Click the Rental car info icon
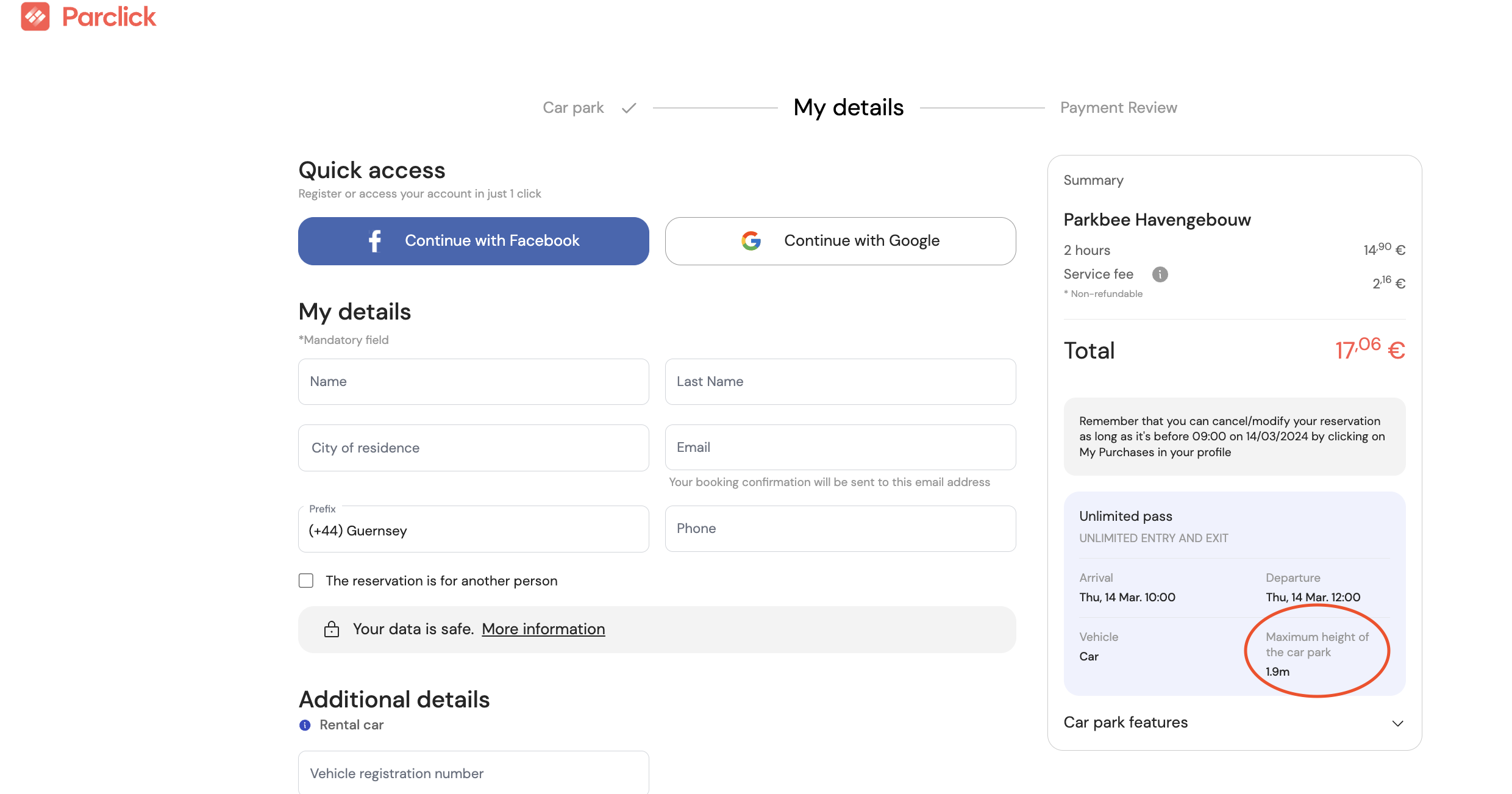The width and height of the screenshot is (1512, 794). 305,725
